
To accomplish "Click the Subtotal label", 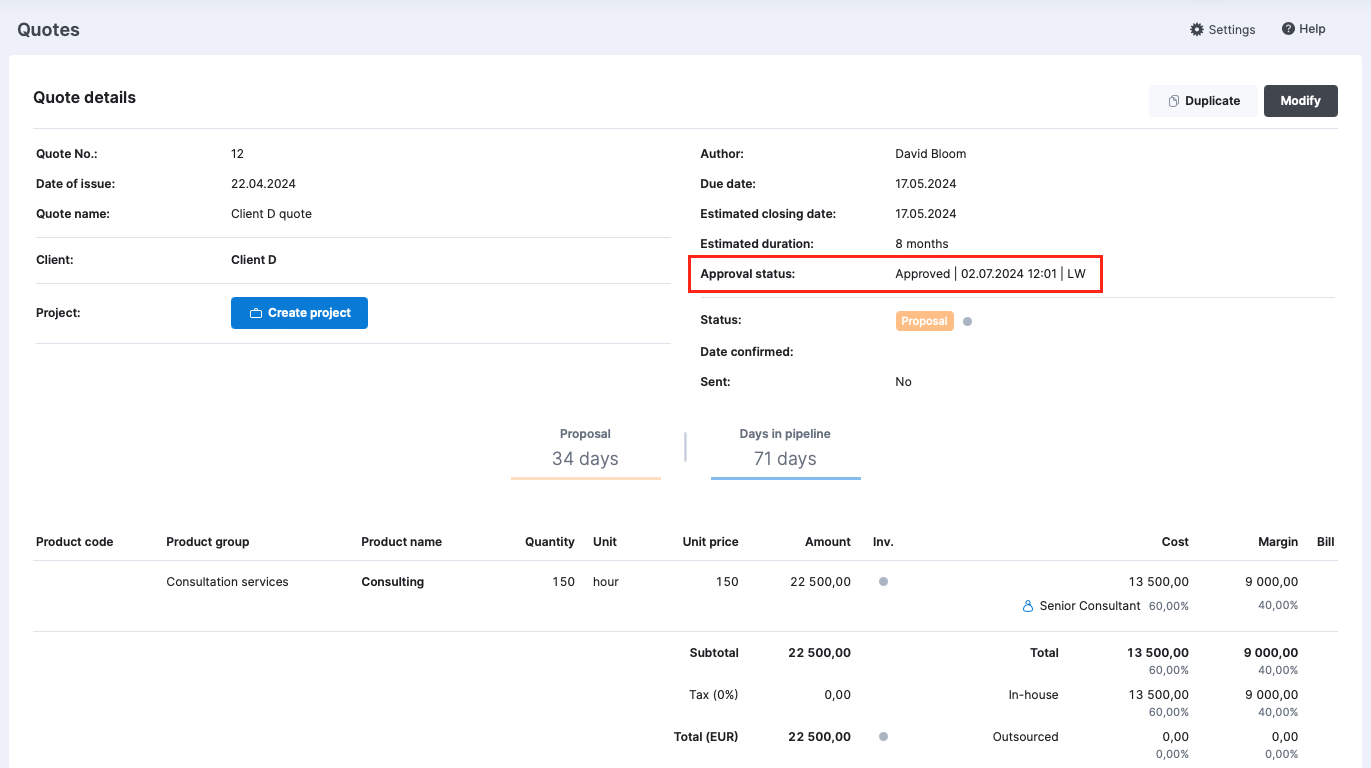I will (714, 653).
